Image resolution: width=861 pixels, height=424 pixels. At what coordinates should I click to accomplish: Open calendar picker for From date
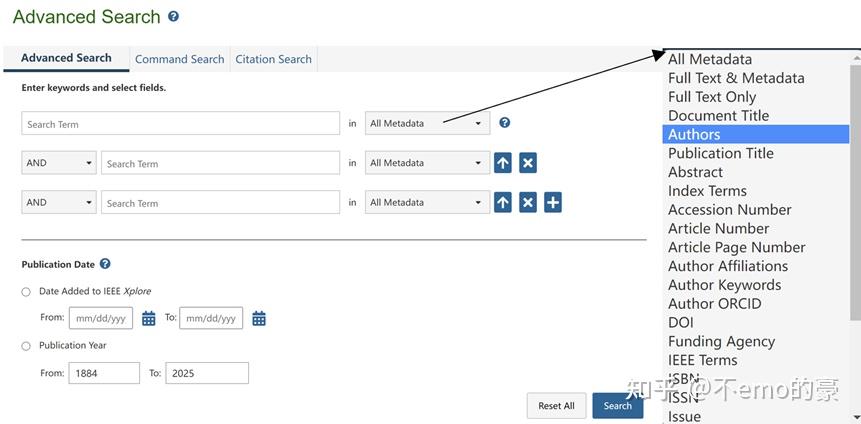[149, 319]
